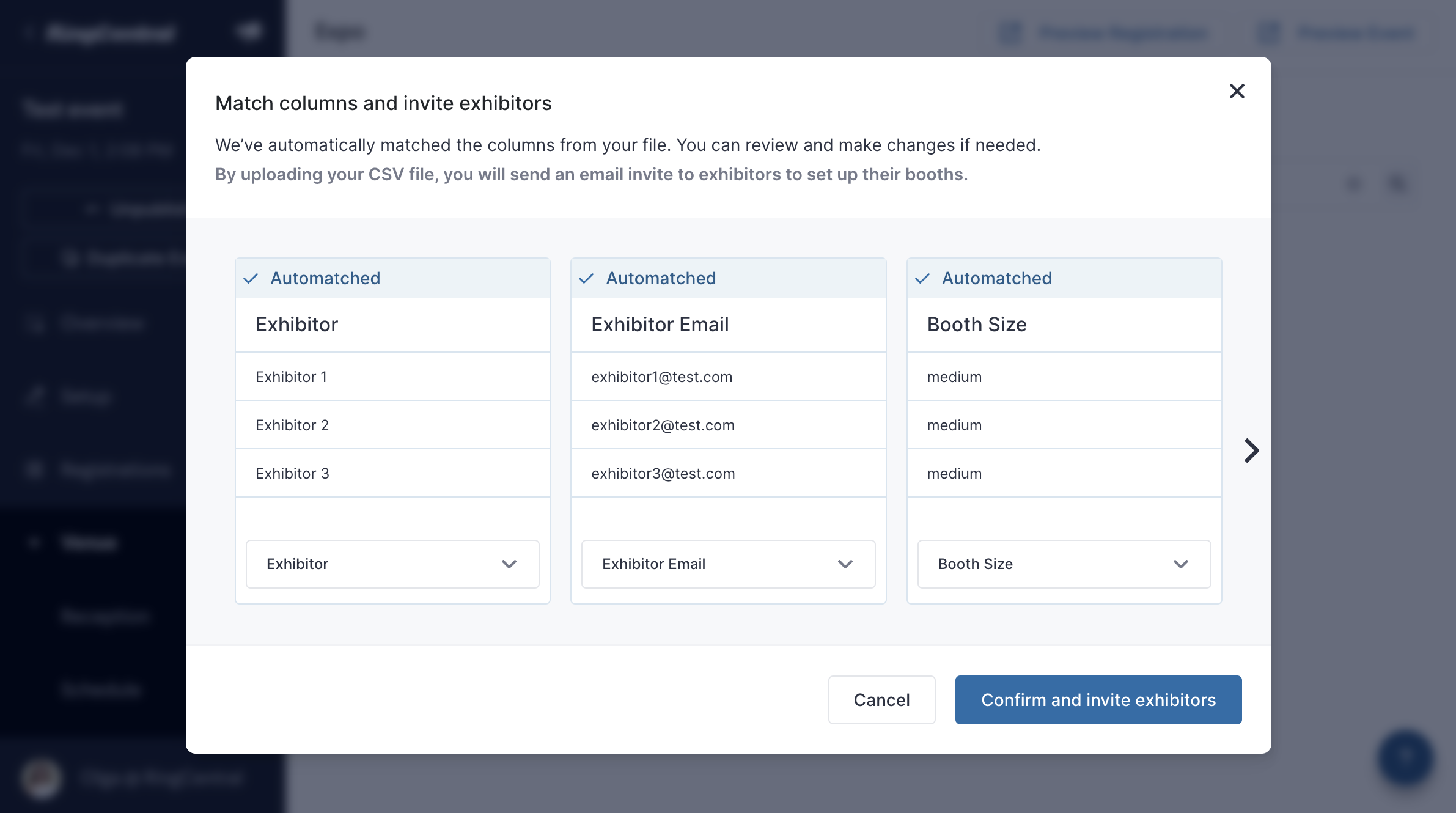
Task: Cancel the CSV column matching
Action: (881, 700)
